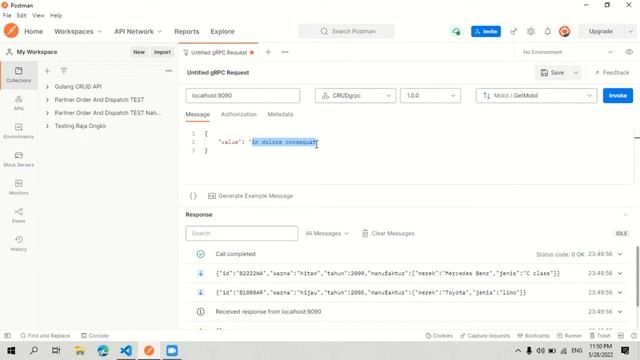Open the 1.0.0 version dropdown

[x=430, y=96]
